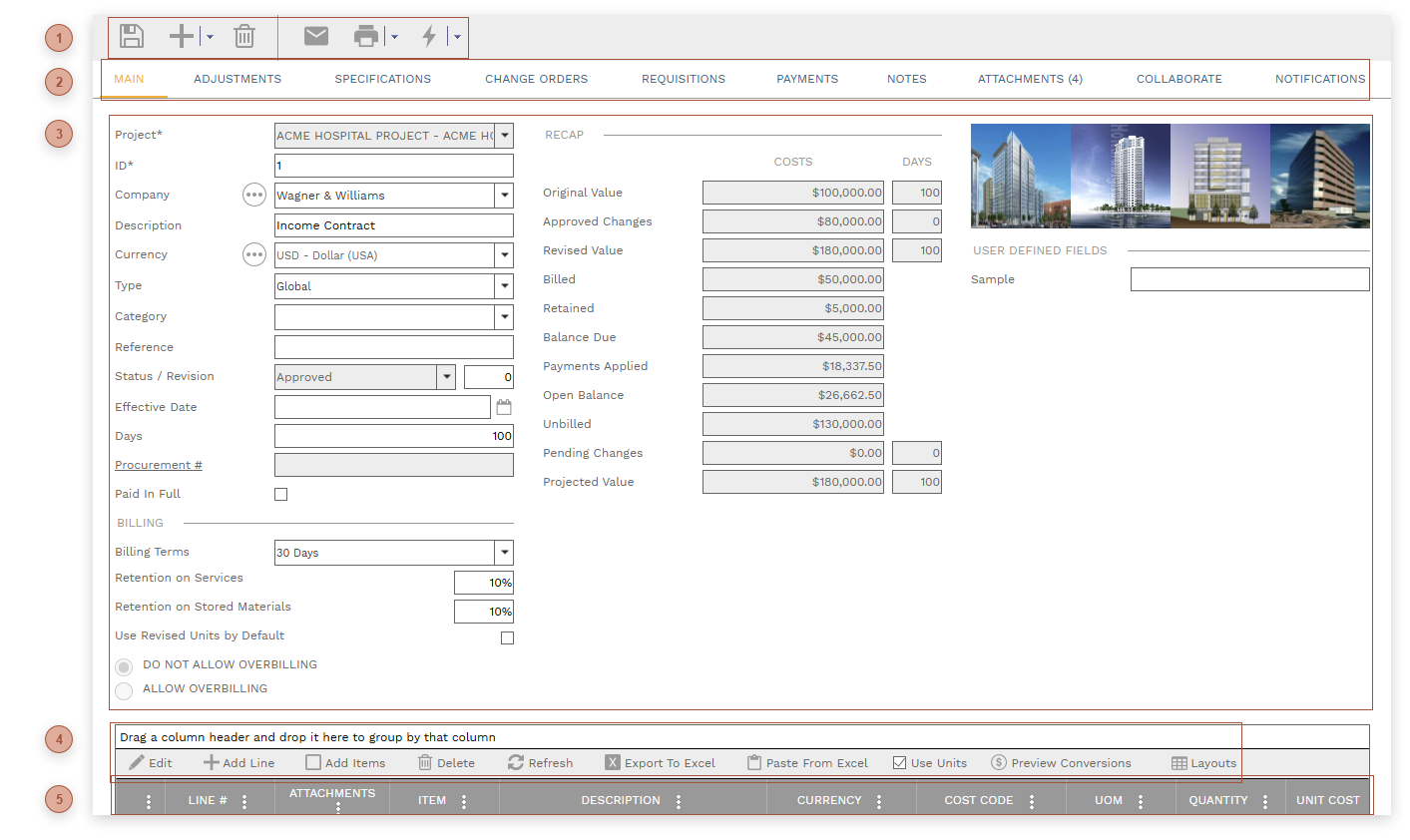The image size is (1410, 840).
Task: Open the Attachments (4) tab
Action: point(1030,79)
